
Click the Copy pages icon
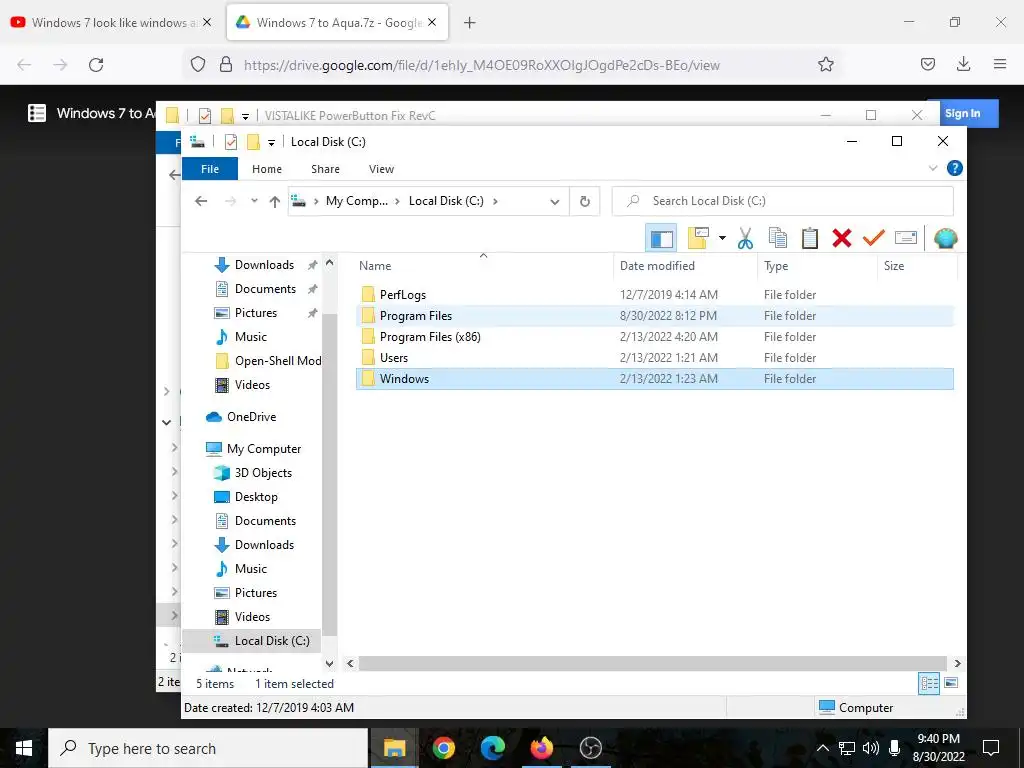(x=778, y=238)
